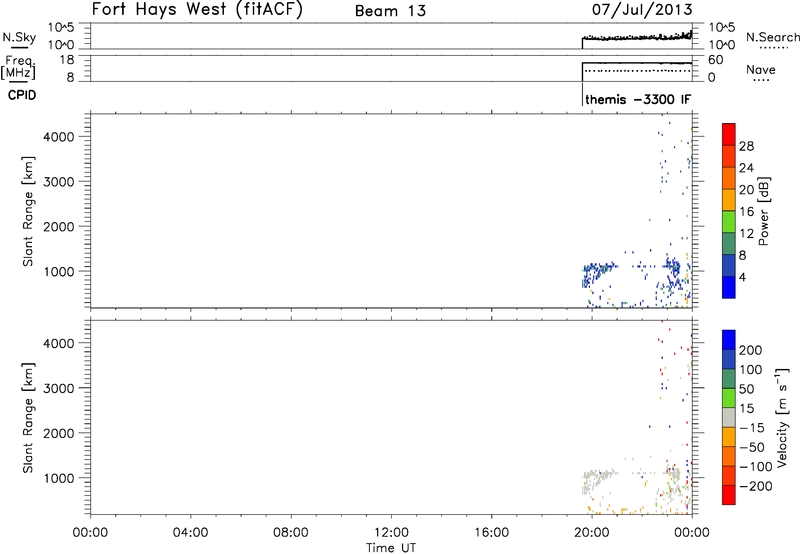This screenshot has height=554, width=800.
Task: Click the '04:00' time axis tick label
Action: point(190,533)
